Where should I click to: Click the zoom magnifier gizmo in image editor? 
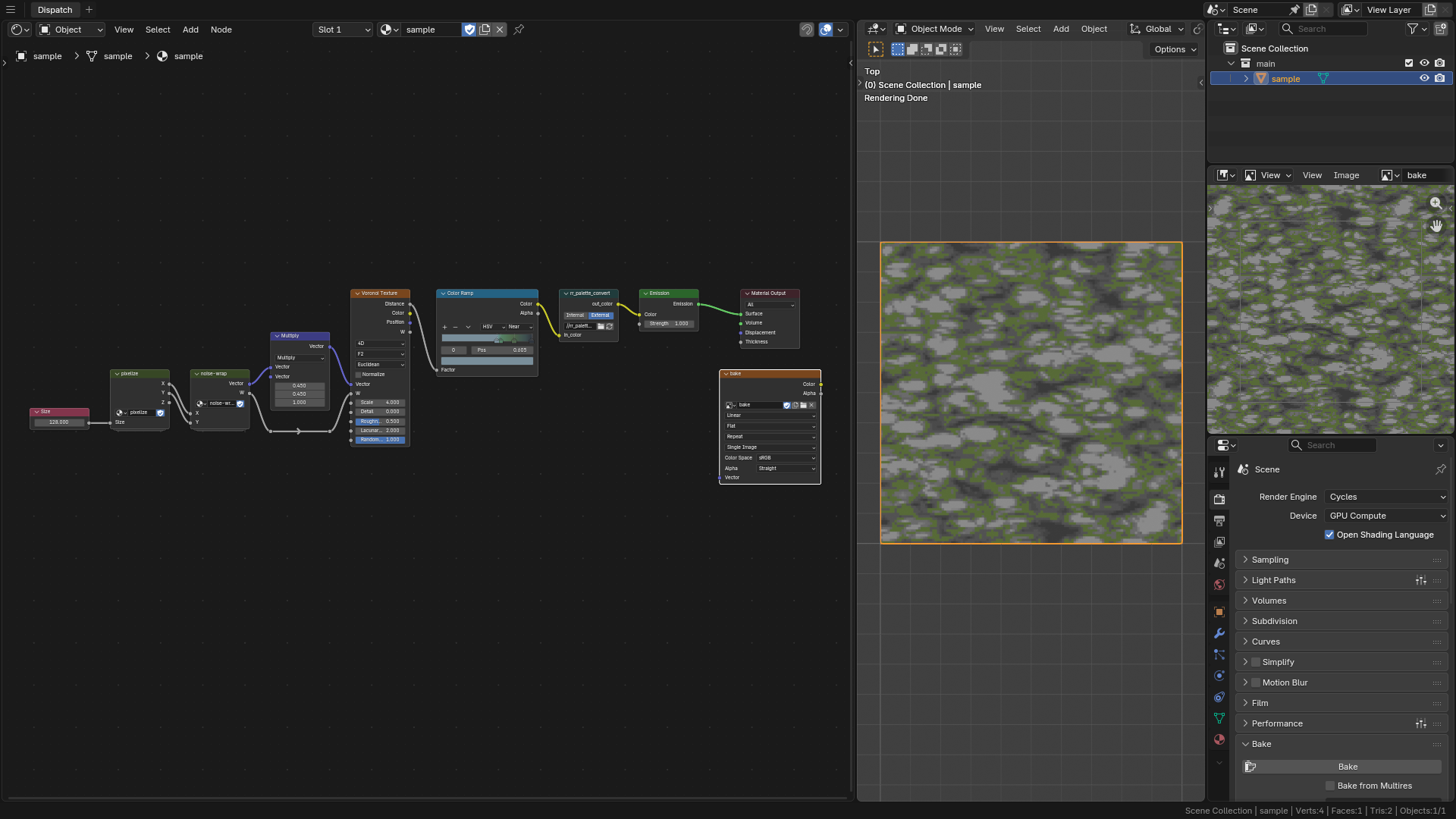tap(1436, 203)
